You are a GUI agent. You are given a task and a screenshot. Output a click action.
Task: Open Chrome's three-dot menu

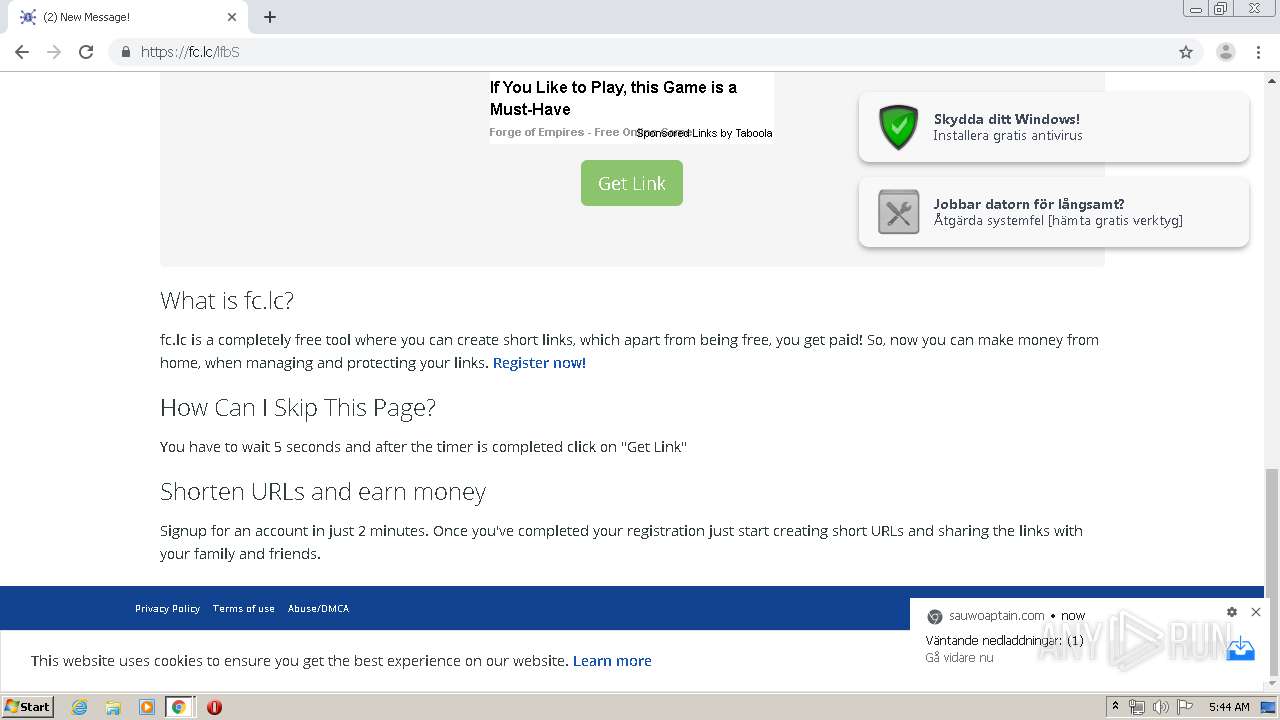click(x=1259, y=52)
